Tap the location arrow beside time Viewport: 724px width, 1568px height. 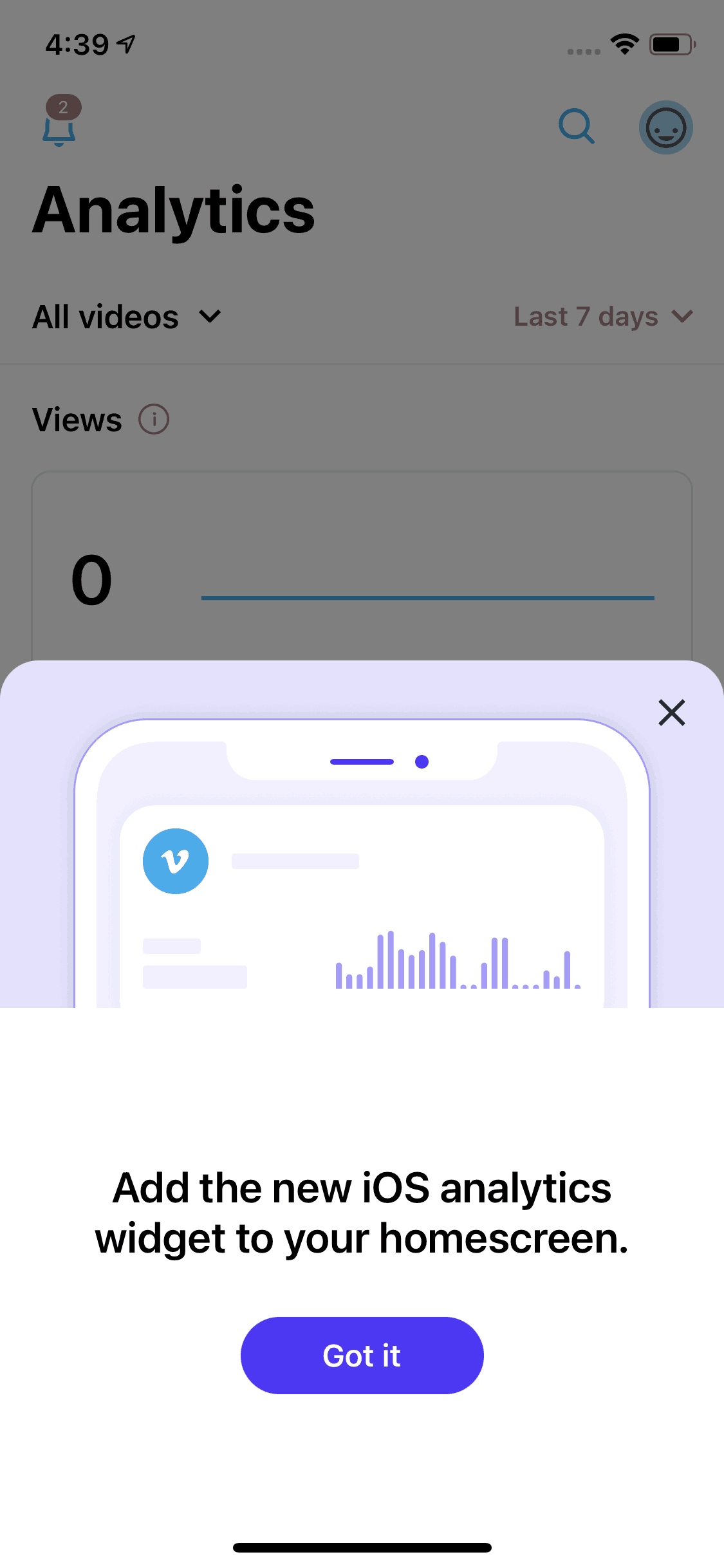pyautogui.click(x=126, y=44)
